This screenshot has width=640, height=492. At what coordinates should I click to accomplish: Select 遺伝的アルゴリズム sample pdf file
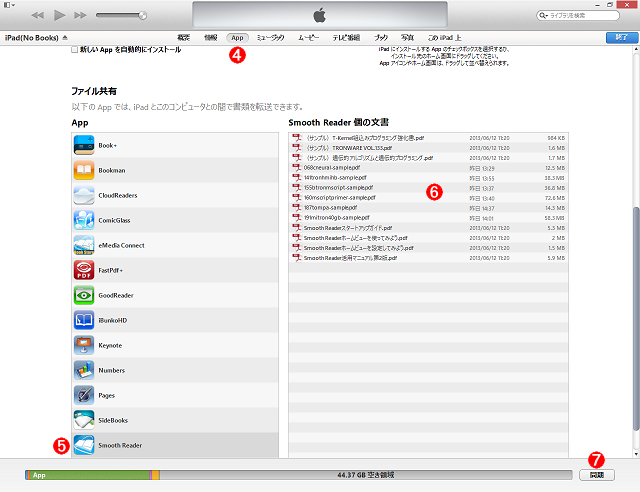(x=428, y=158)
